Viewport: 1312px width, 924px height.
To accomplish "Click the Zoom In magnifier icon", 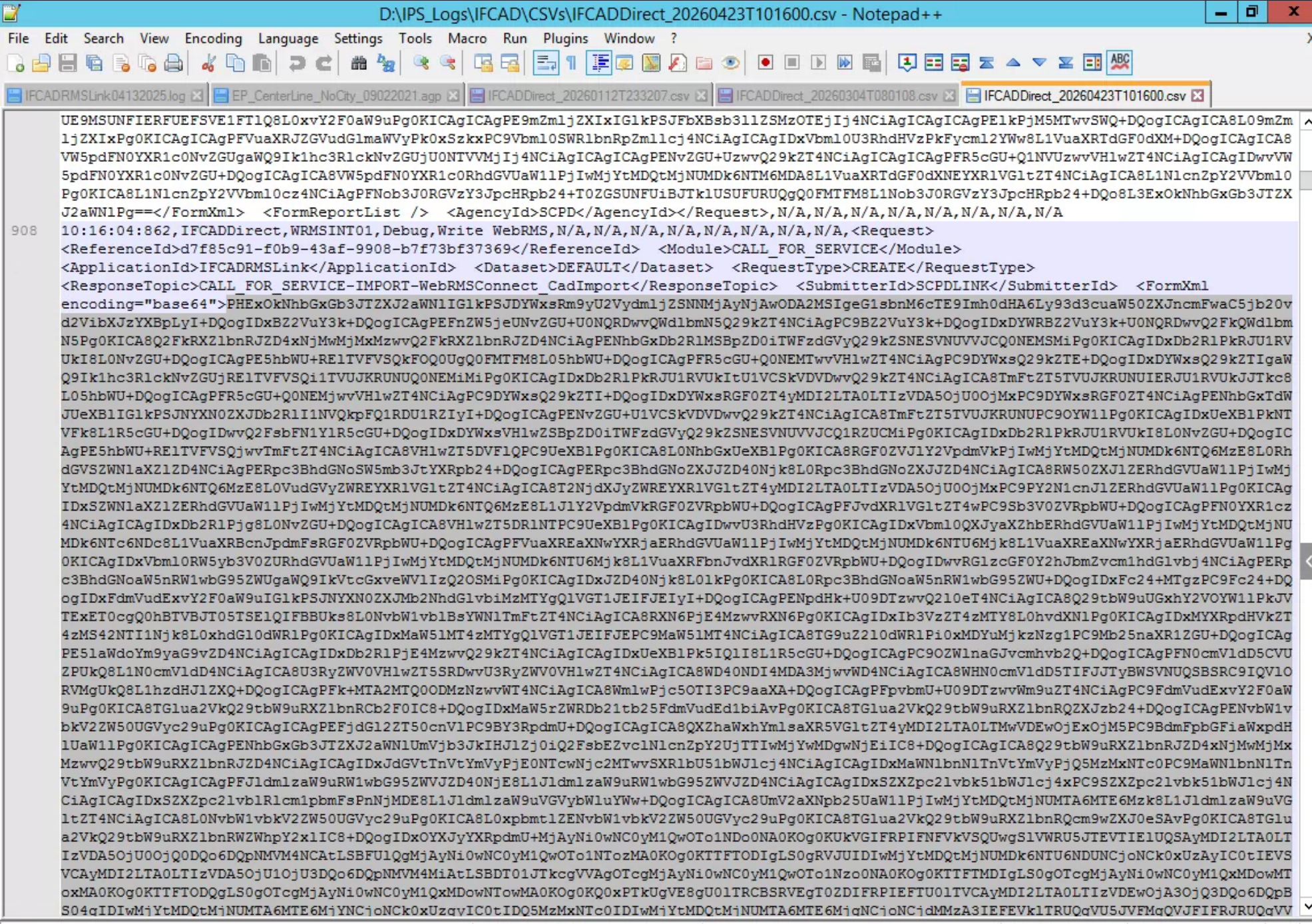I will [421, 63].
